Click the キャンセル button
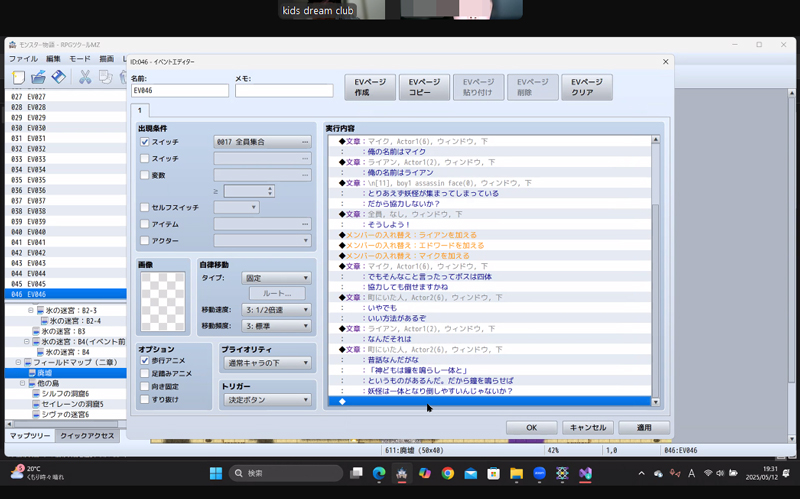The height and width of the screenshot is (499, 800). point(588,428)
